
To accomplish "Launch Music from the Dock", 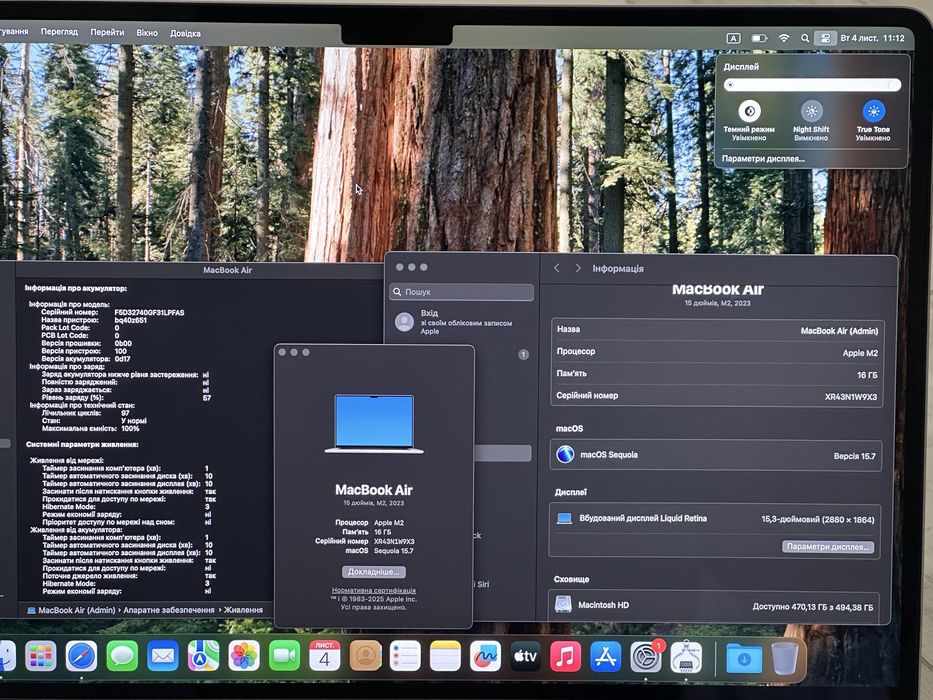I will (x=565, y=657).
